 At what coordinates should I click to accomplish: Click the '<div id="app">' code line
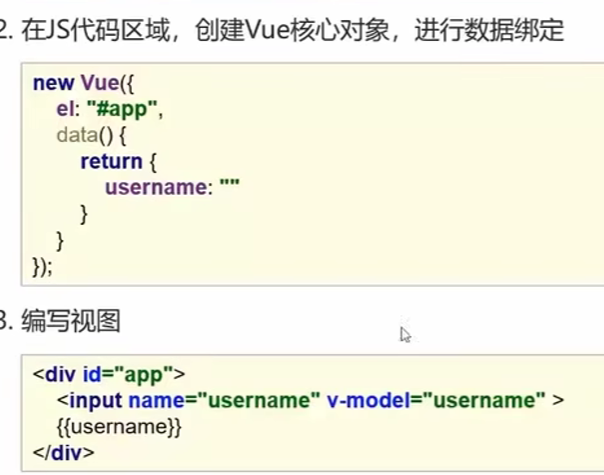(x=109, y=374)
